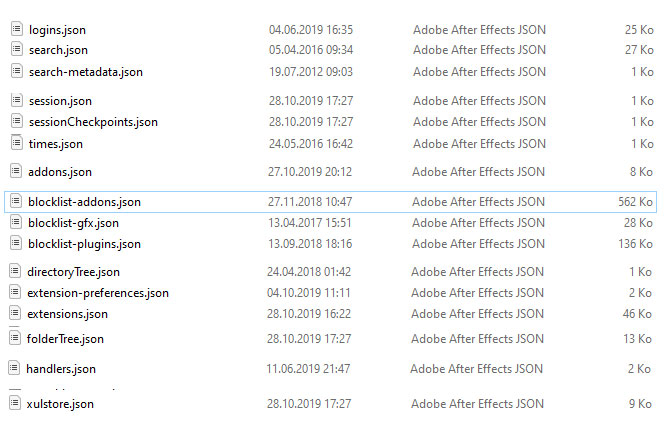Click the file type of blocklist-addons.json

tap(478, 201)
